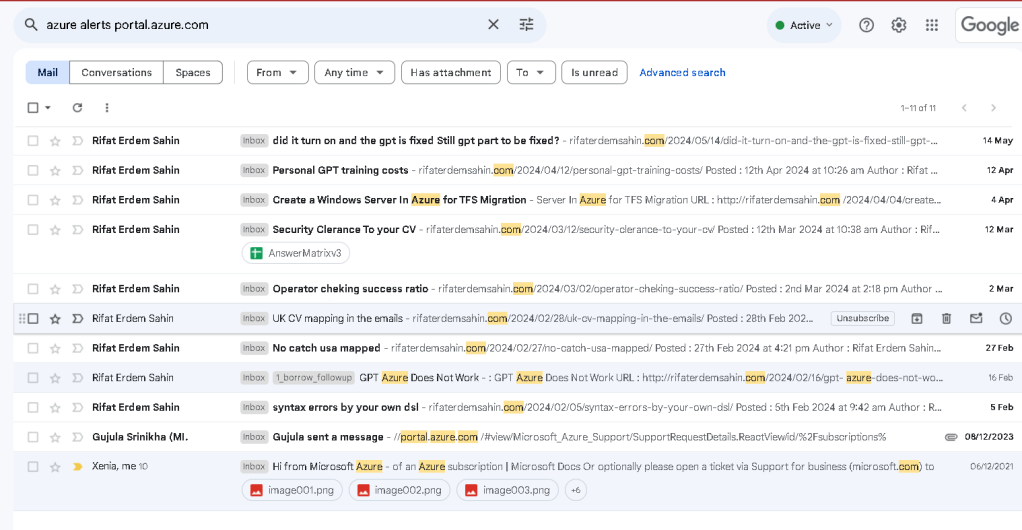Open the select-all dropdown arrow
This screenshot has height=530, width=1022.
point(48,108)
